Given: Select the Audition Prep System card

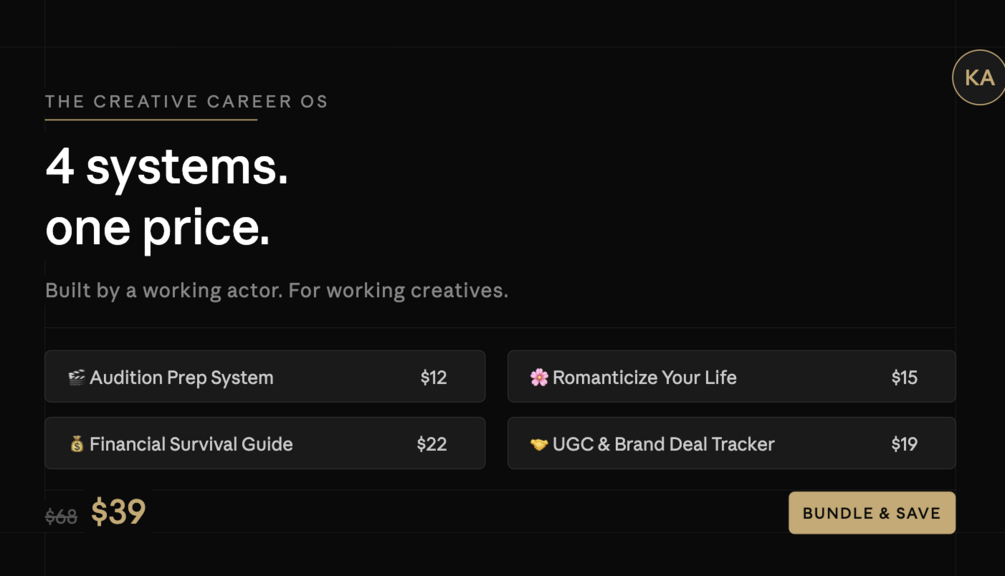Looking at the screenshot, I should [265, 377].
